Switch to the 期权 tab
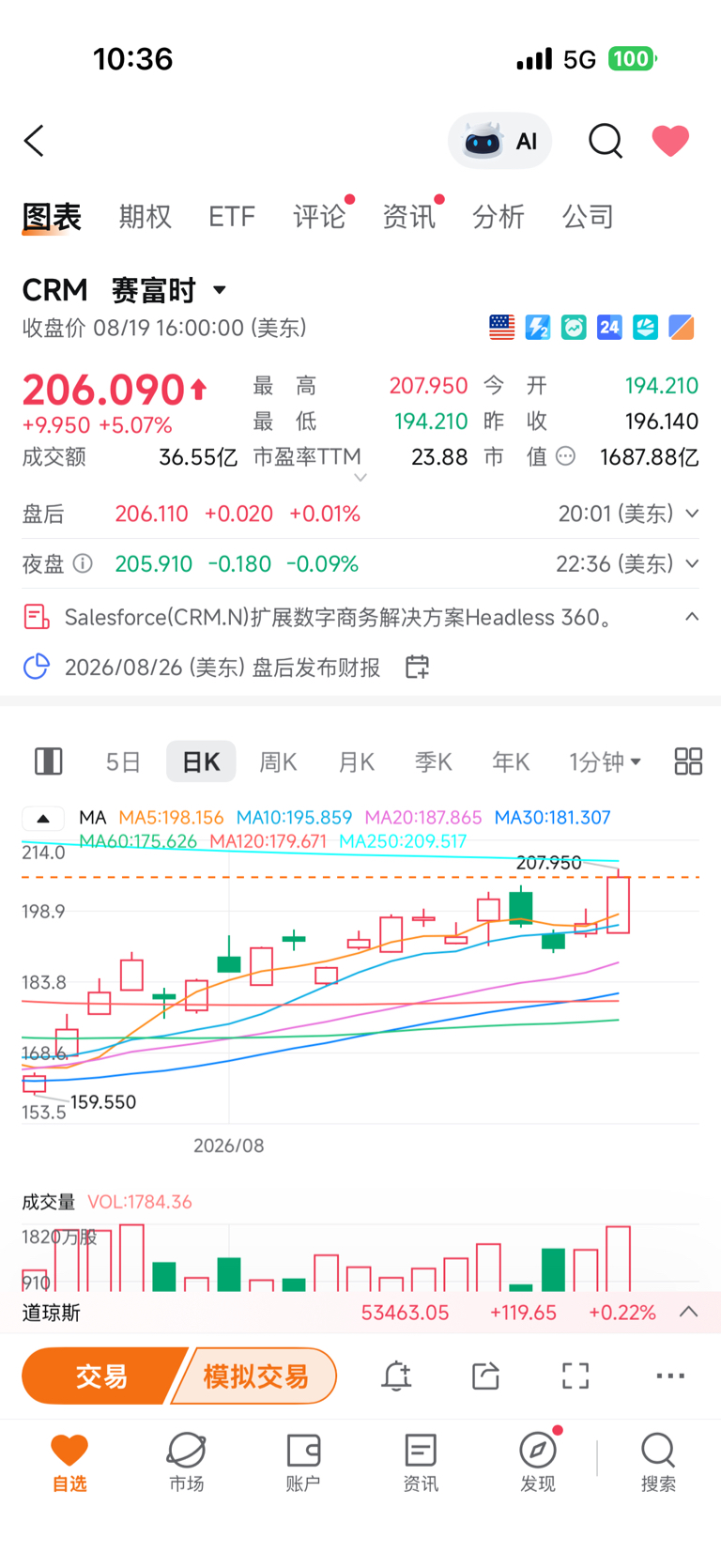Screen dimensions: 721x1568 point(145,217)
